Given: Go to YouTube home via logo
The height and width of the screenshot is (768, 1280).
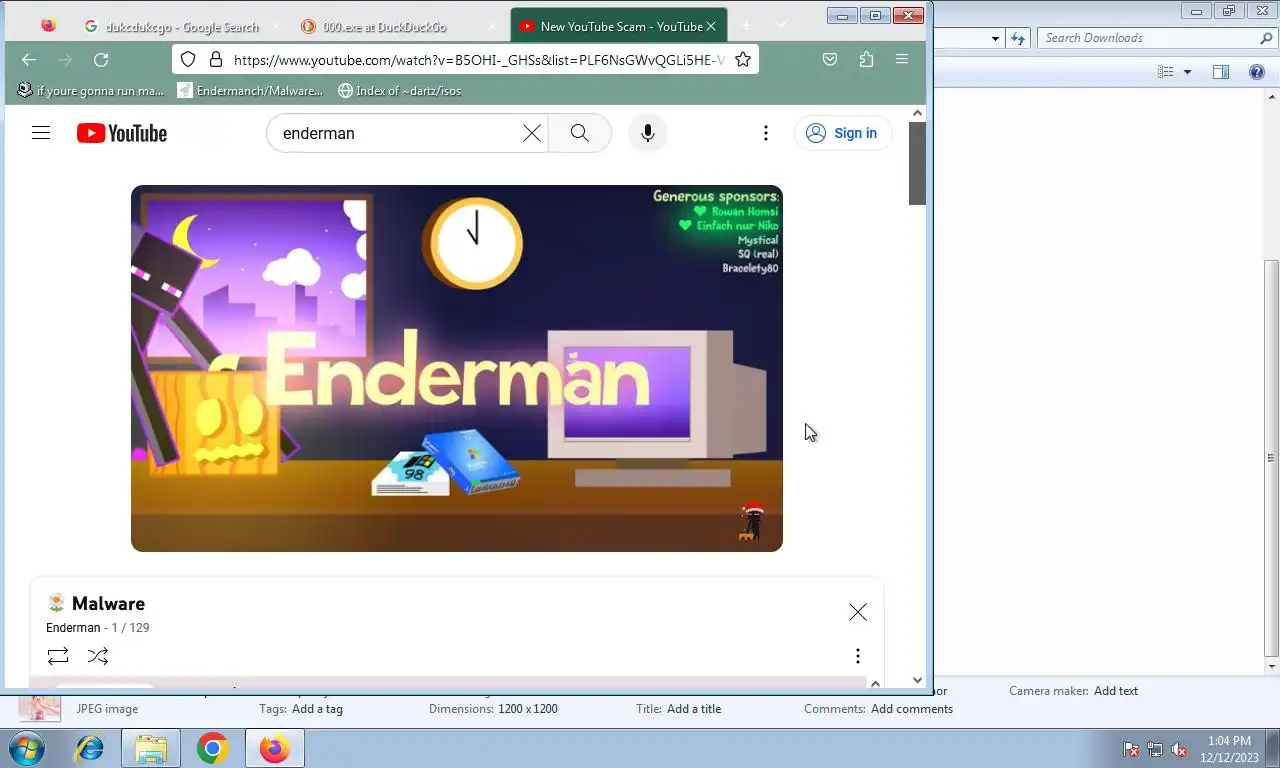Looking at the screenshot, I should click(x=122, y=133).
